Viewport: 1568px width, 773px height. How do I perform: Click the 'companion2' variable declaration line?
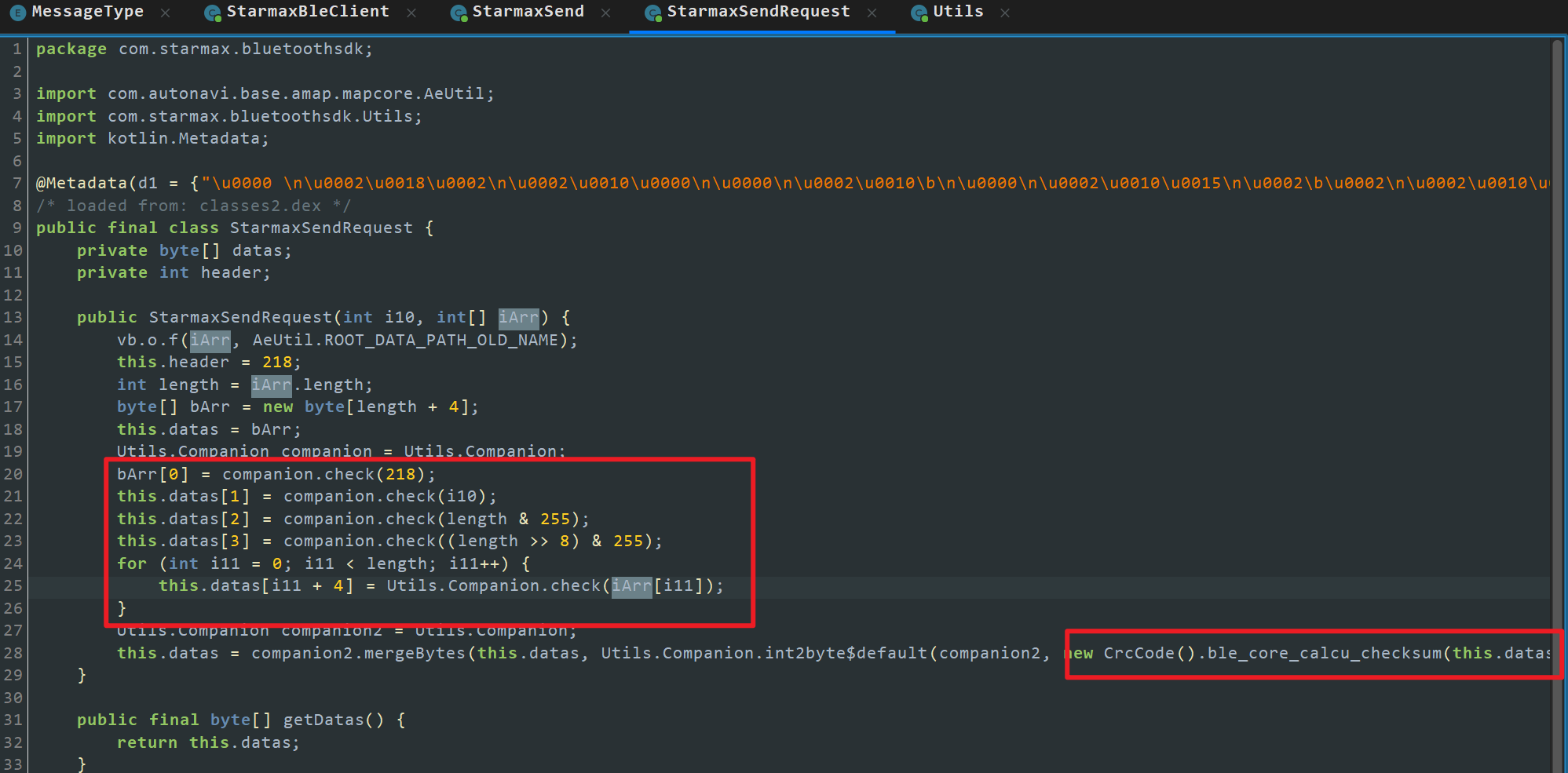pos(347,631)
